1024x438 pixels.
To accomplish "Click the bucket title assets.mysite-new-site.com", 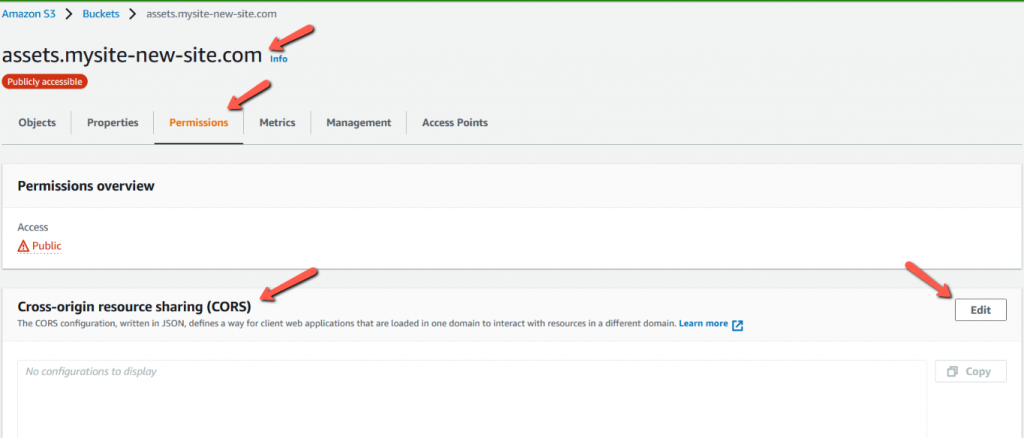I will (x=133, y=55).
